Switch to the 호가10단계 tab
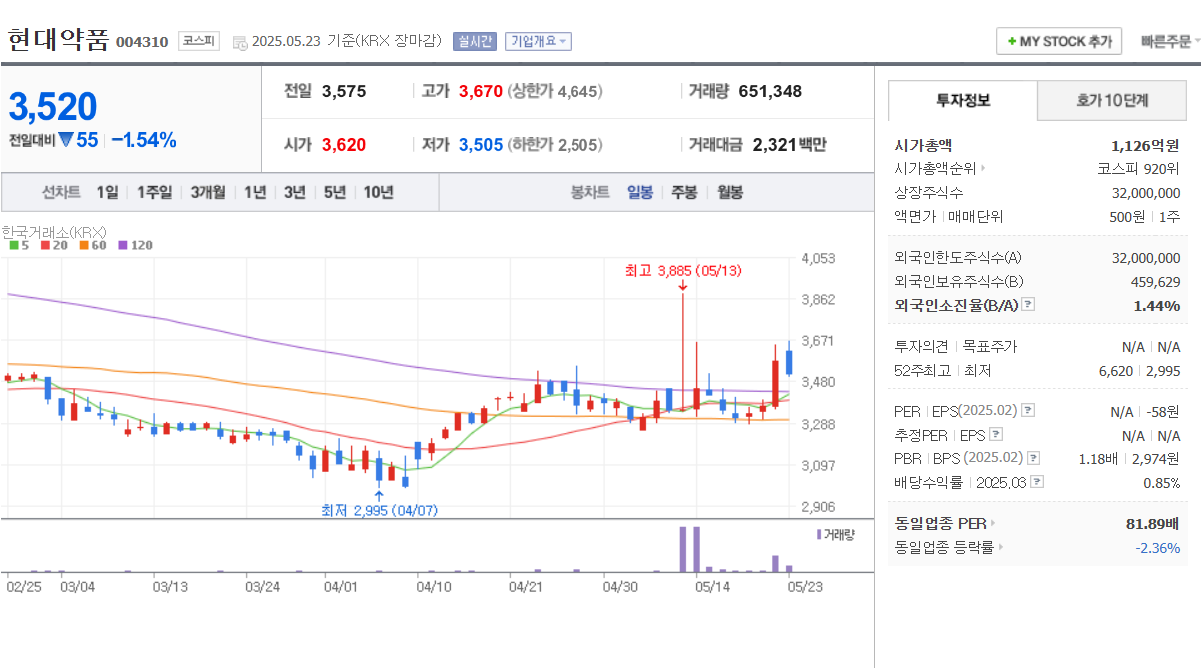The width and height of the screenshot is (1201, 668). pyautogui.click(x=1112, y=101)
